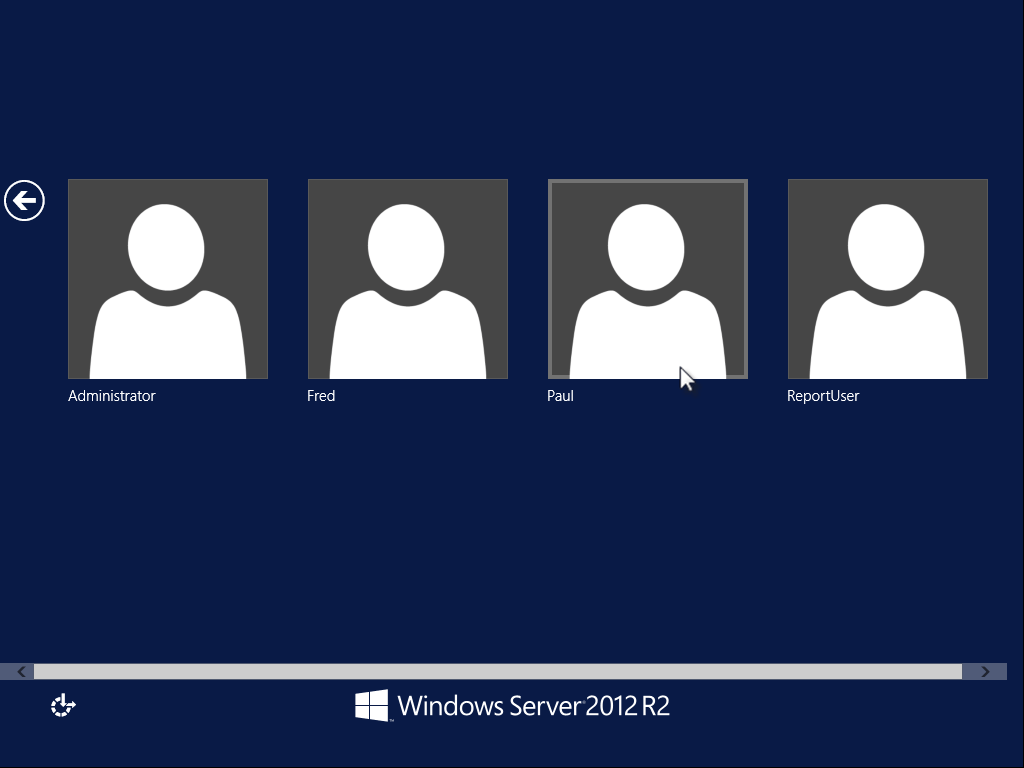
Task: Open the Ease of Access icon
Action: (63, 705)
